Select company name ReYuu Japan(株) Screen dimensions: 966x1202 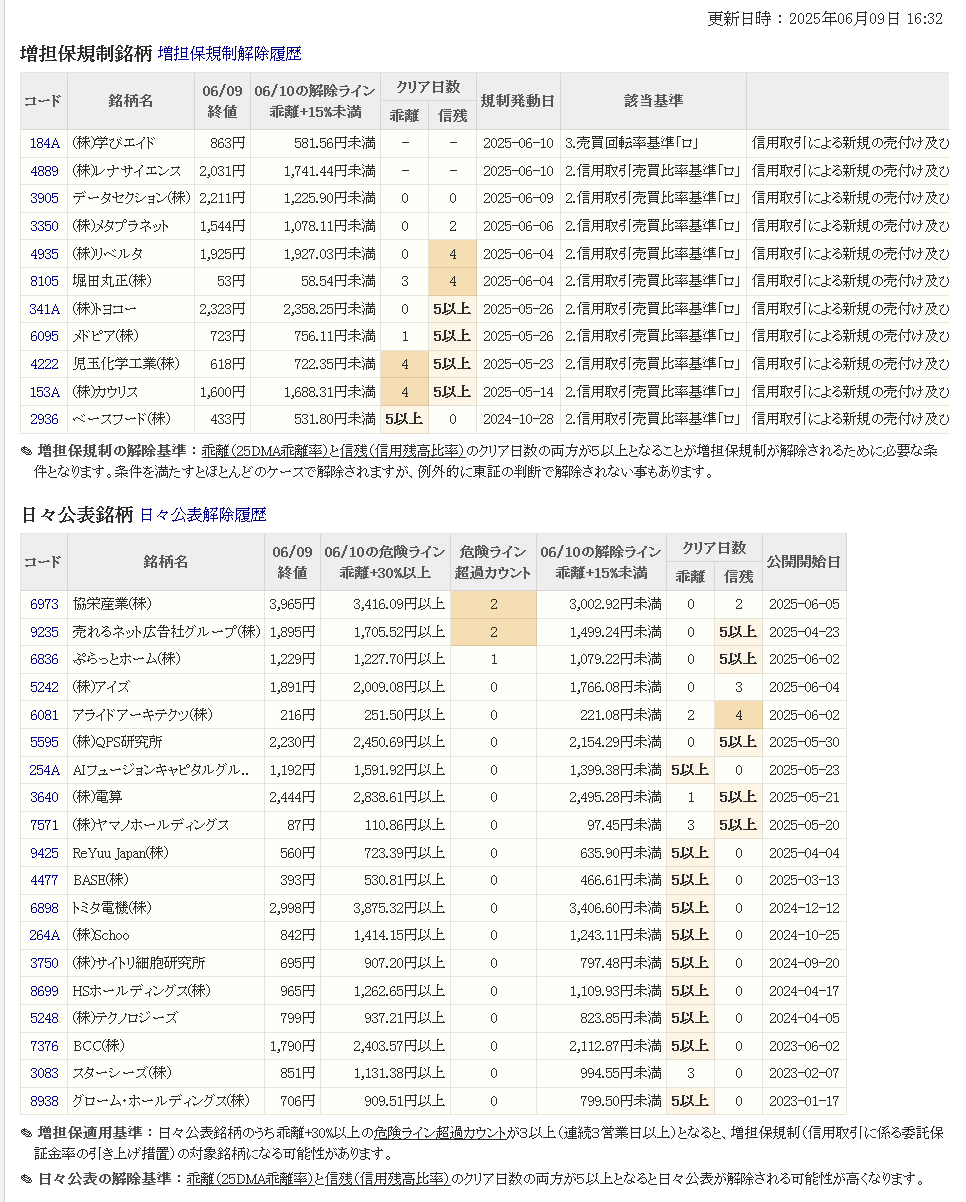click(x=120, y=853)
